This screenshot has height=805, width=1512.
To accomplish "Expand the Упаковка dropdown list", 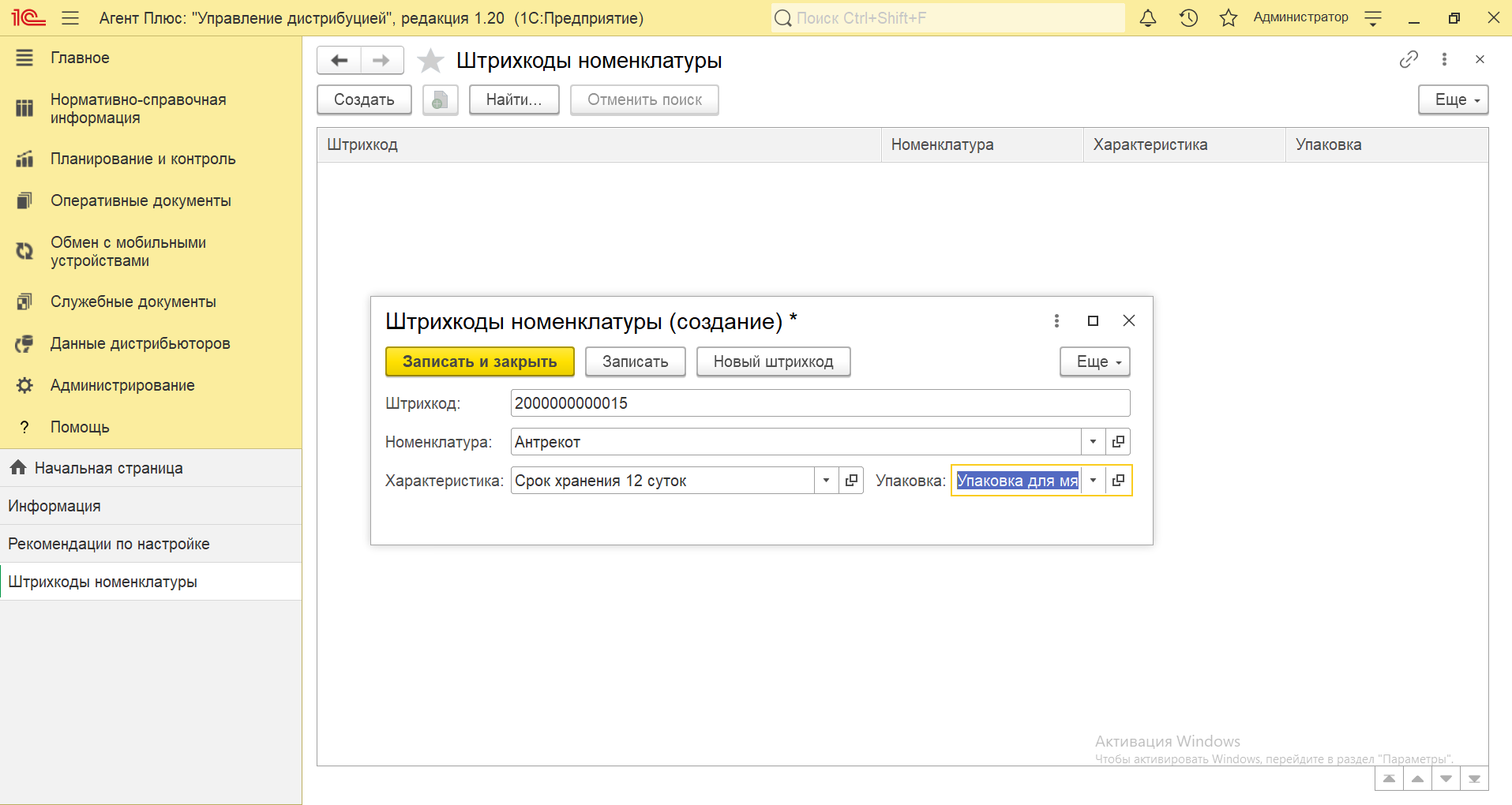I will 1093,481.
